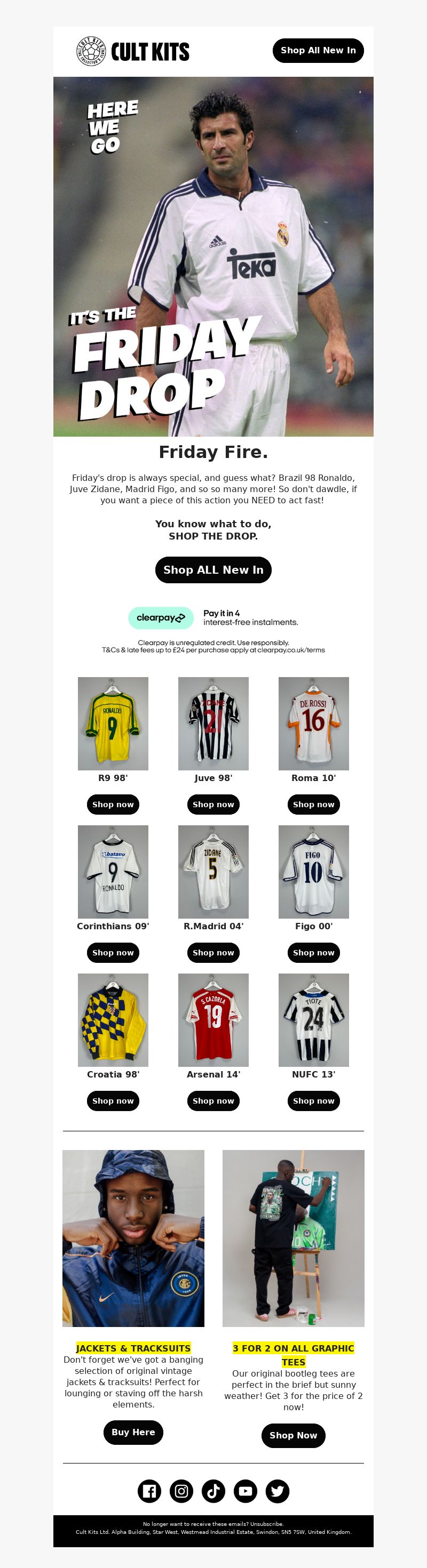This screenshot has height=1568, width=427.
Task: Open the YouTube social icon
Action: [246, 1491]
